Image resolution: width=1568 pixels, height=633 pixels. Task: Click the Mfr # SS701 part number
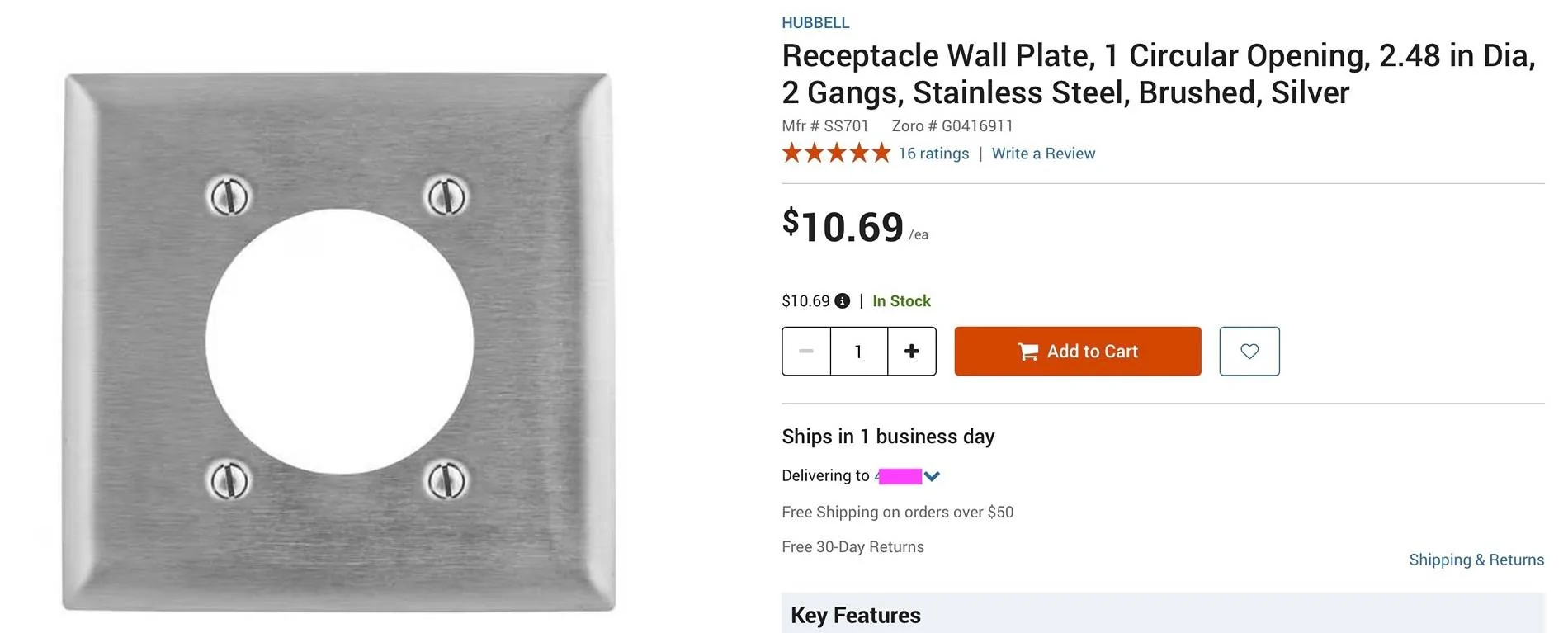click(824, 126)
